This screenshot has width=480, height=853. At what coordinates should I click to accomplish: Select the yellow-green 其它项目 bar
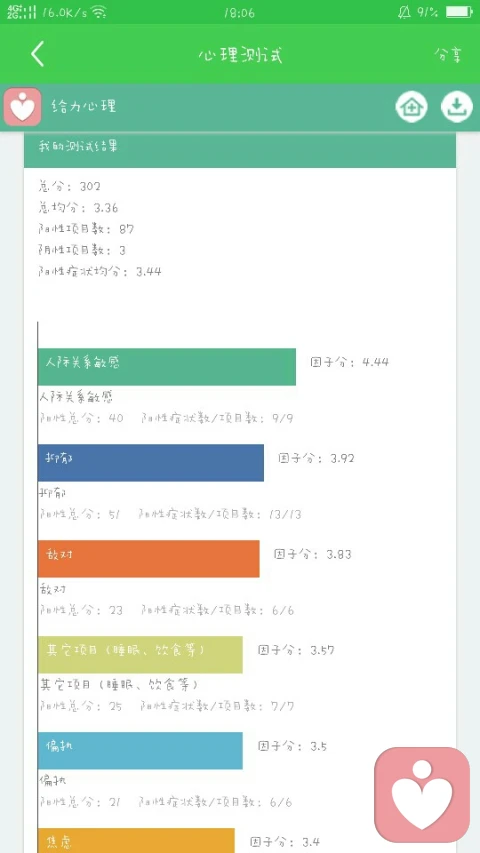point(140,654)
